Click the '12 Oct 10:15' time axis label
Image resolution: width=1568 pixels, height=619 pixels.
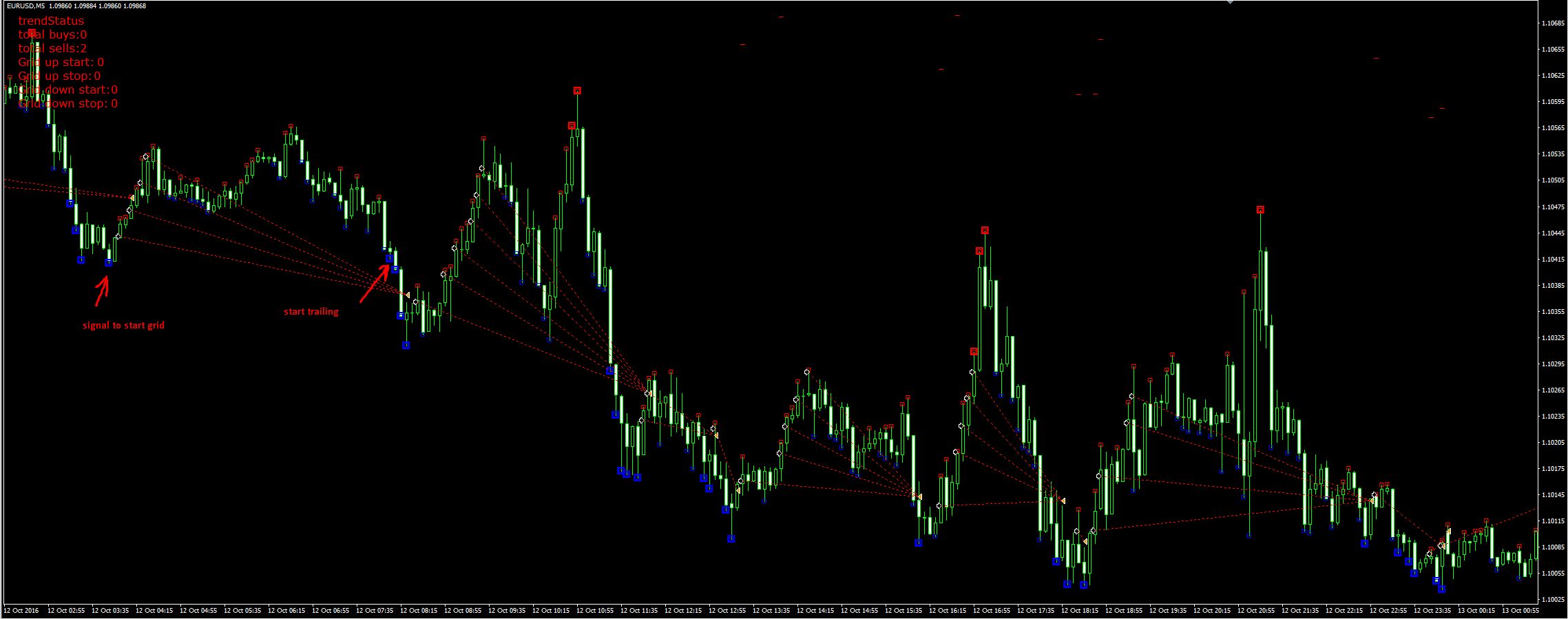tap(551, 611)
